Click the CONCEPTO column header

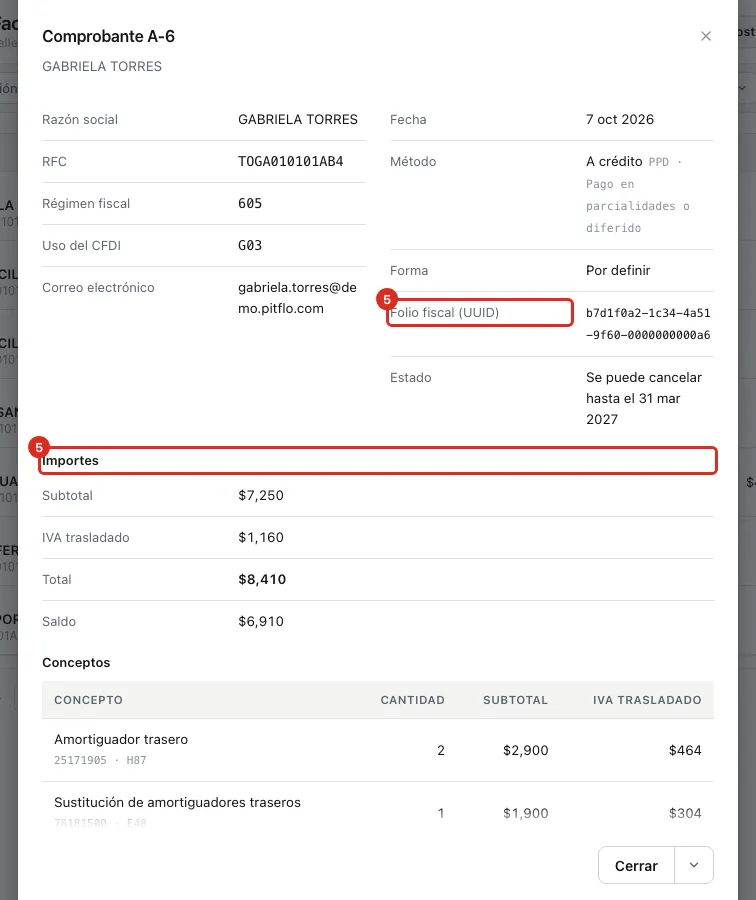click(x=88, y=700)
